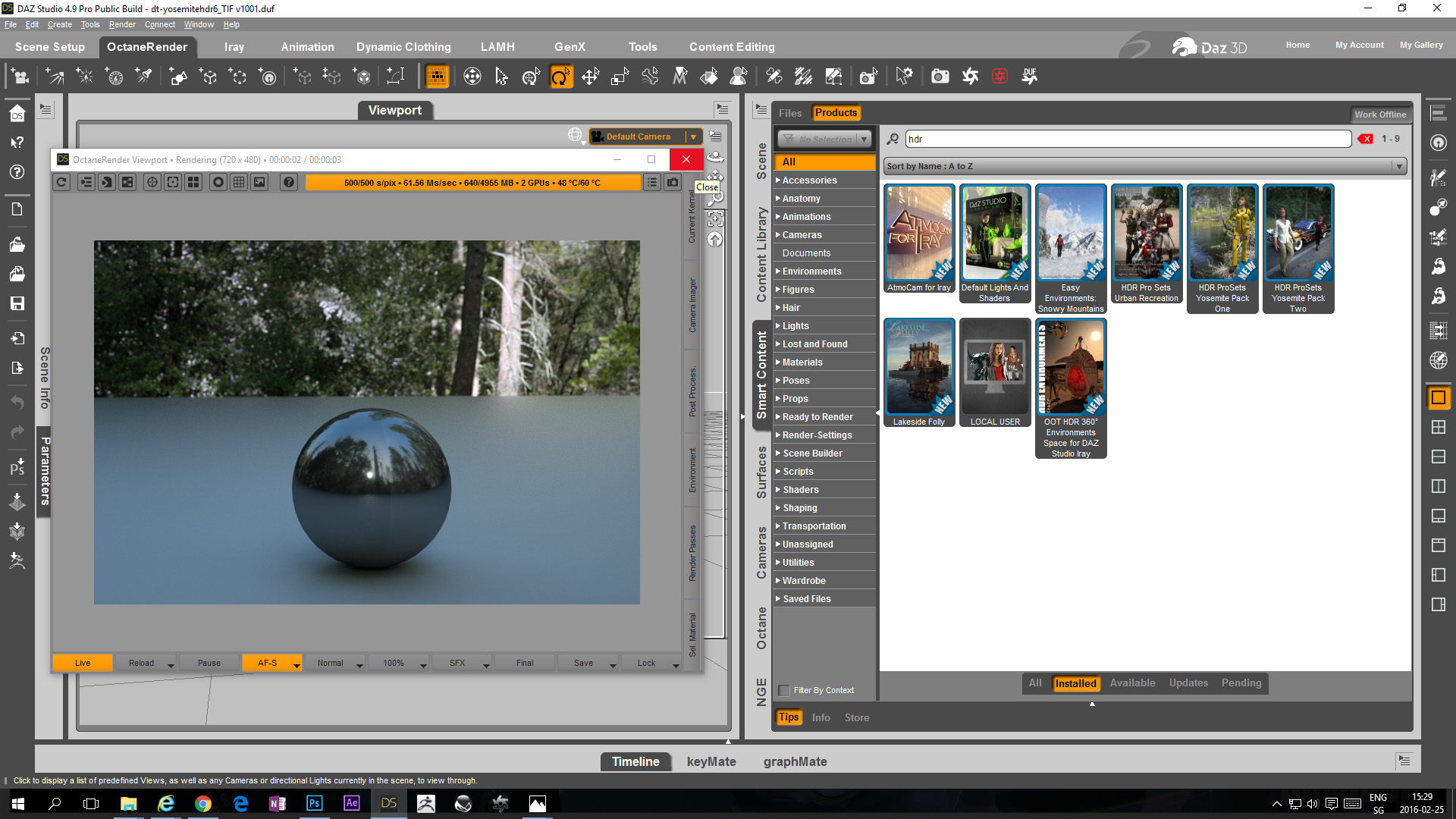The image size is (1456, 819).
Task: Open the Default Camera view dropdown
Action: point(692,136)
